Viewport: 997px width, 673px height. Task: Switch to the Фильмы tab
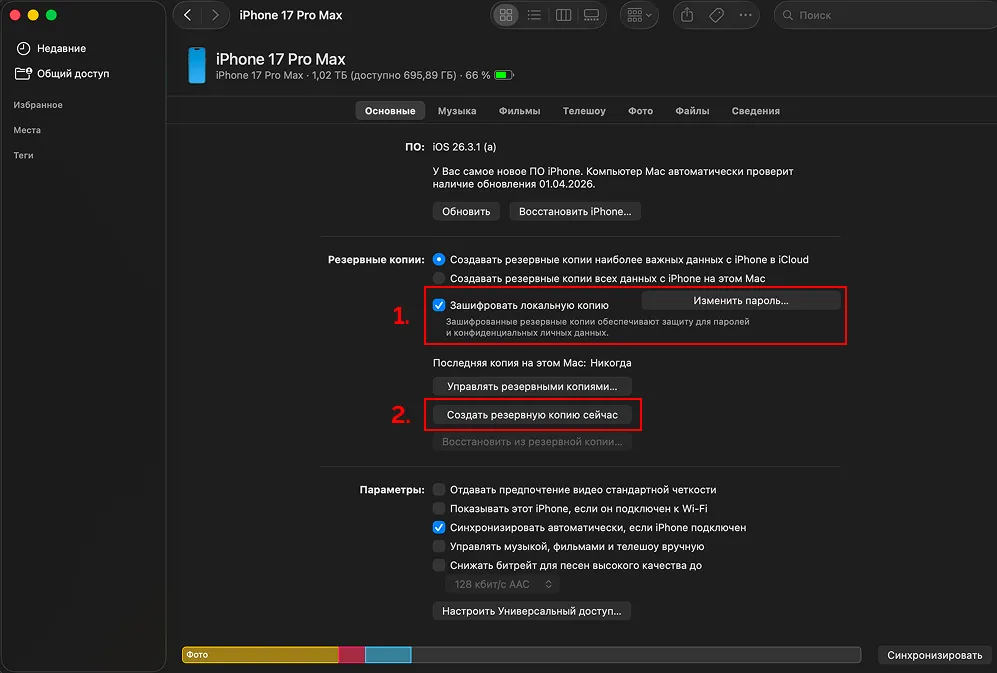click(519, 111)
